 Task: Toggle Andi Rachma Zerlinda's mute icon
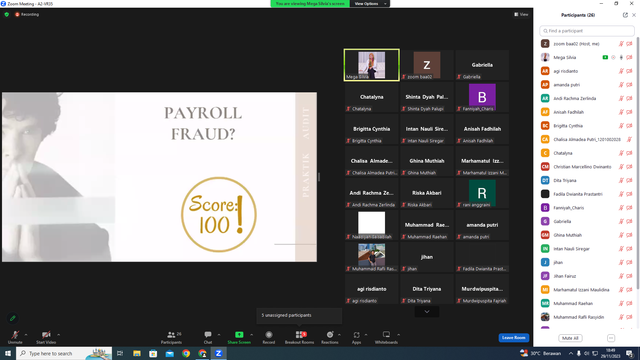click(x=621, y=98)
